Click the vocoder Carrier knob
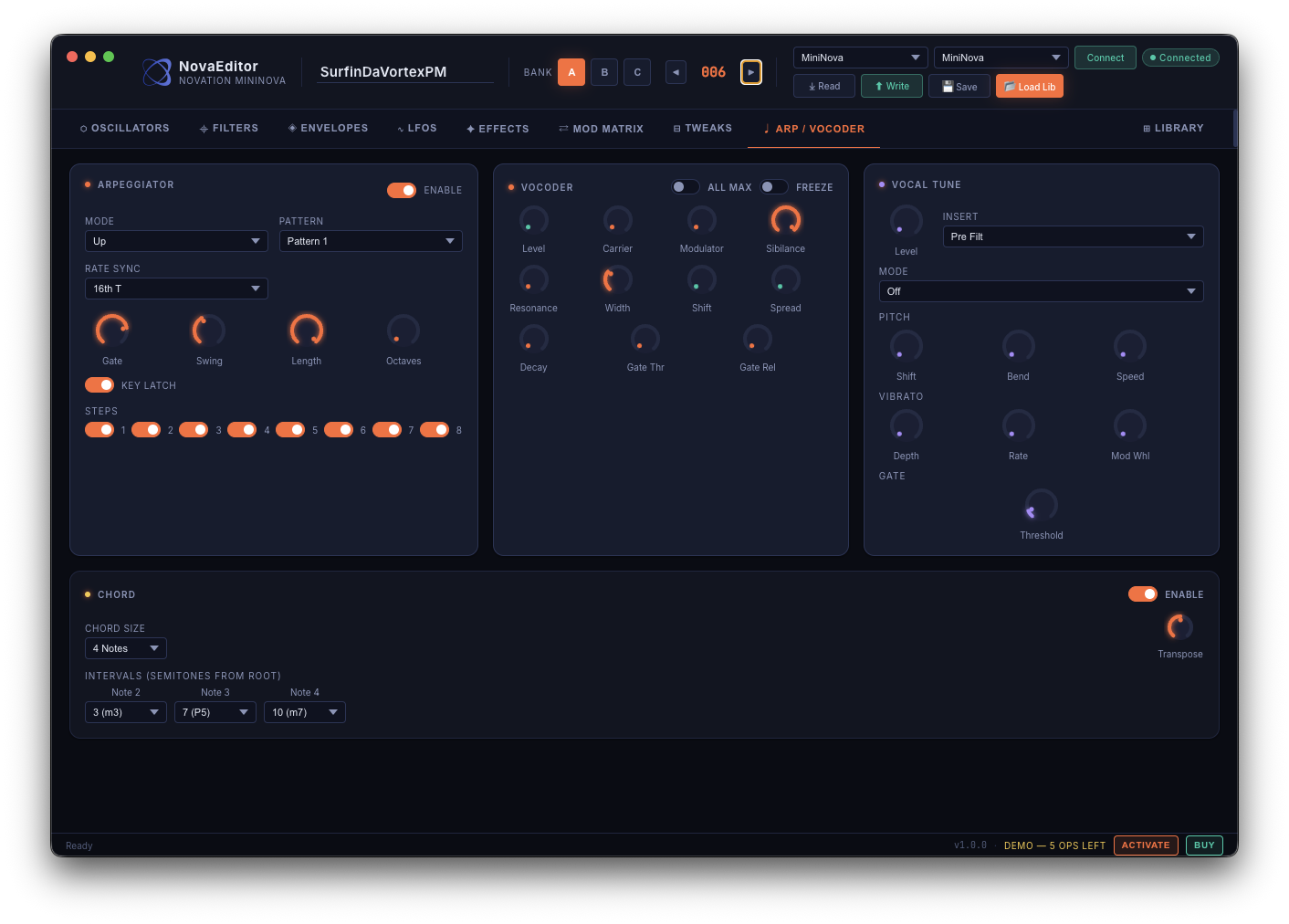This screenshot has height=924, width=1289. tap(618, 220)
